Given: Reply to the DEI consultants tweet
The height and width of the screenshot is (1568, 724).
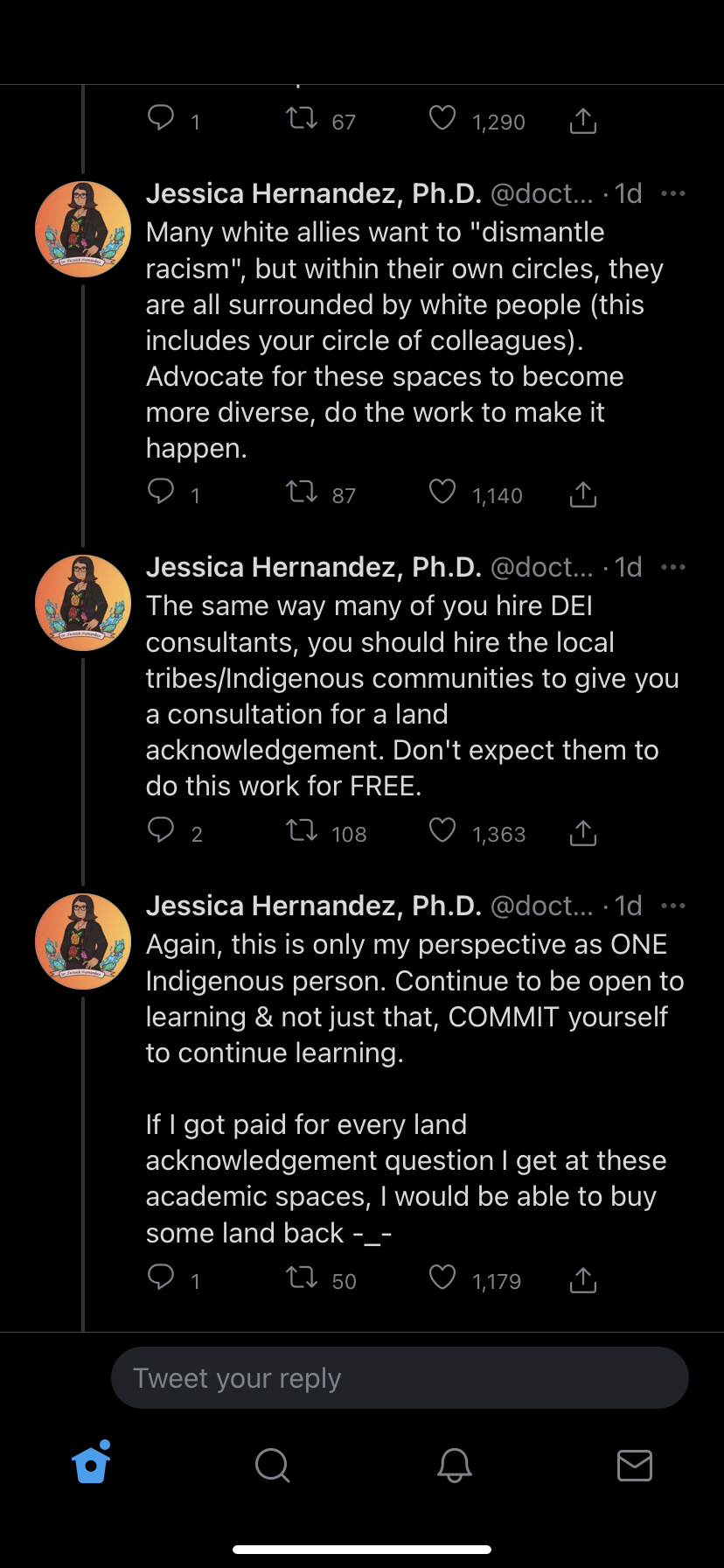Looking at the screenshot, I should pyautogui.click(x=161, y=831).
